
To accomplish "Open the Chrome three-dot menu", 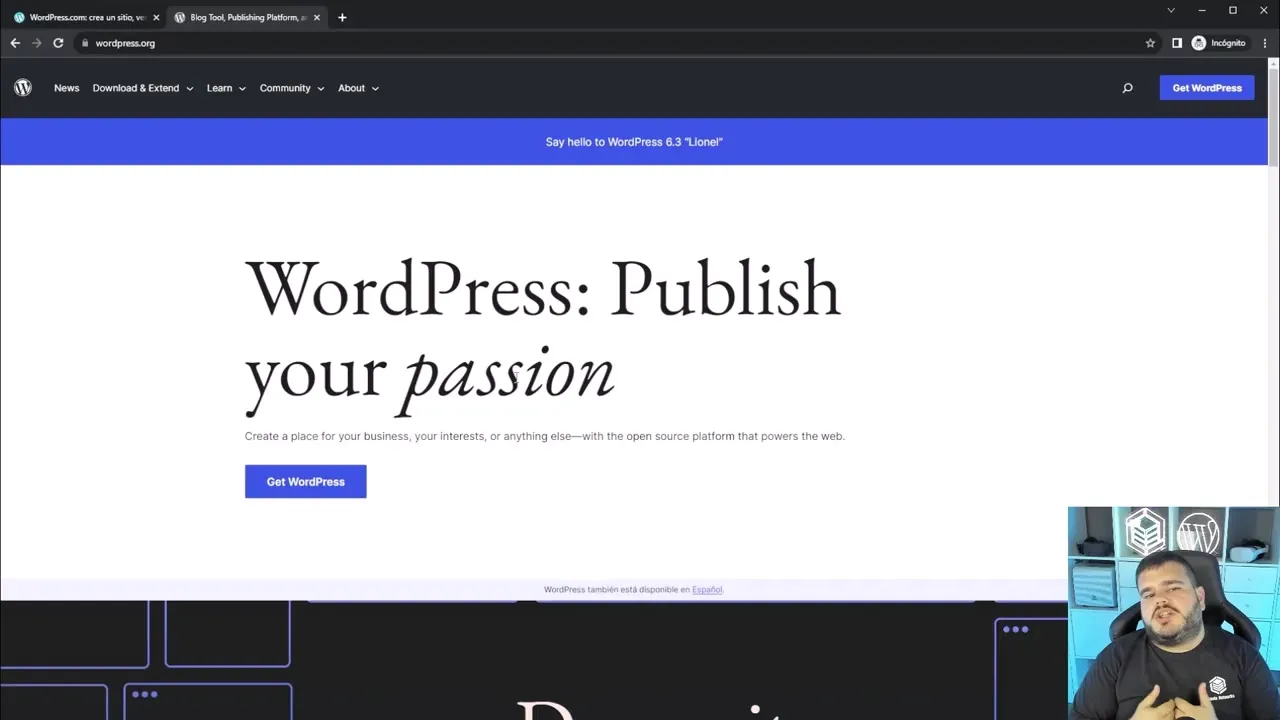I will click(x=1265, y=43).
